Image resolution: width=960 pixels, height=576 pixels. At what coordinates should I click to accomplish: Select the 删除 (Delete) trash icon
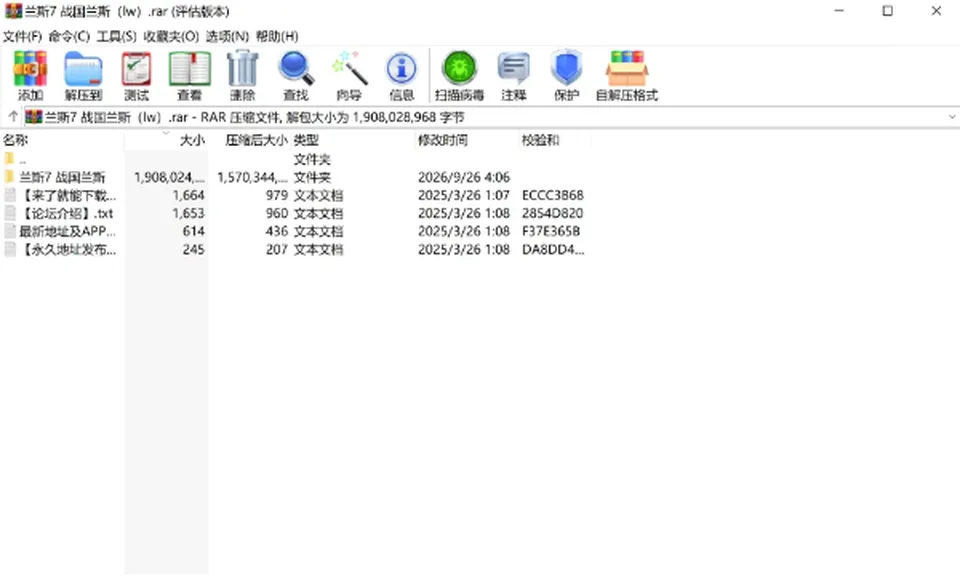point(242,76)
